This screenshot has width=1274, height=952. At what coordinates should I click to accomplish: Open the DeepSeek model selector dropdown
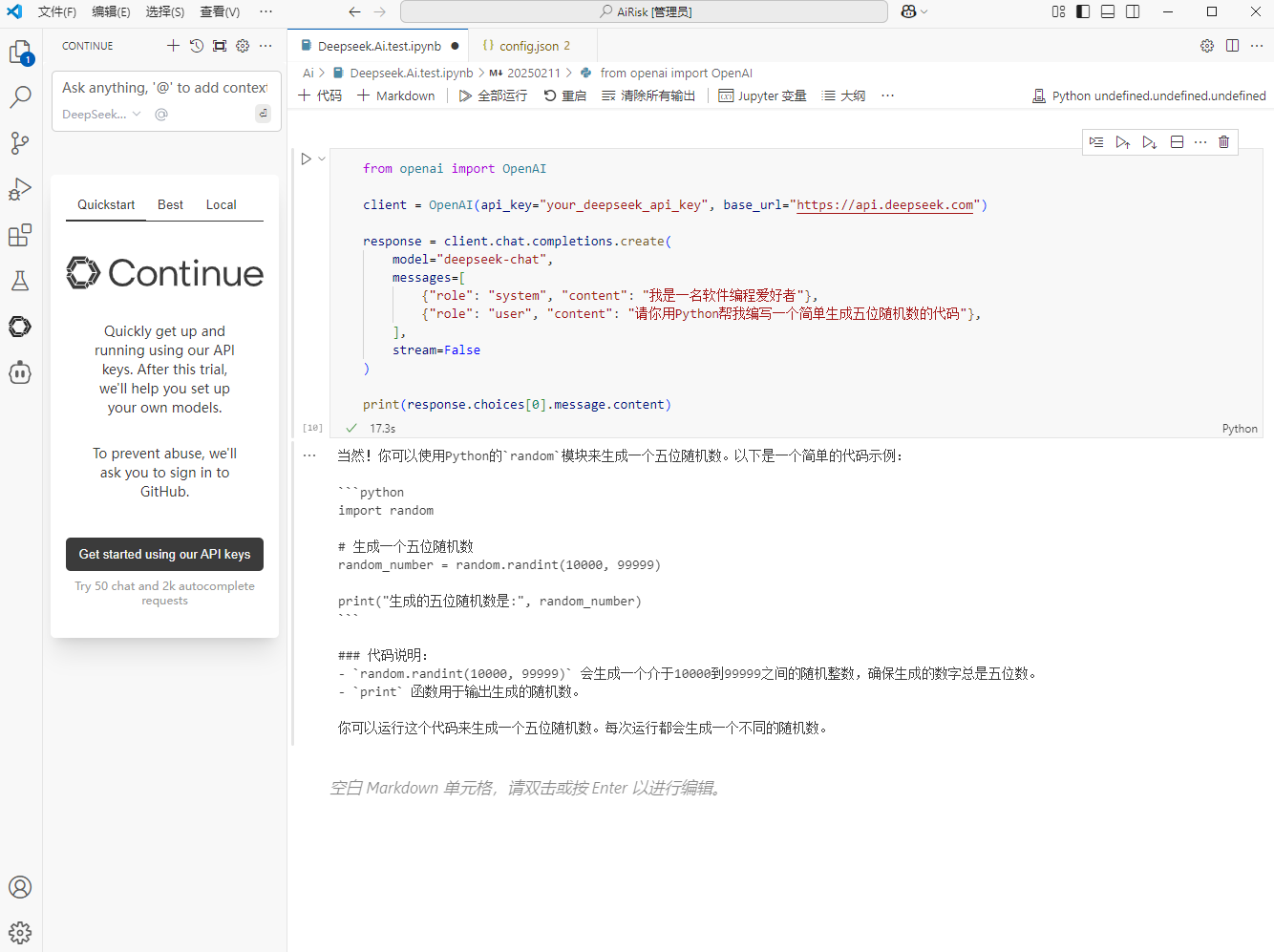tap(101, 114)
